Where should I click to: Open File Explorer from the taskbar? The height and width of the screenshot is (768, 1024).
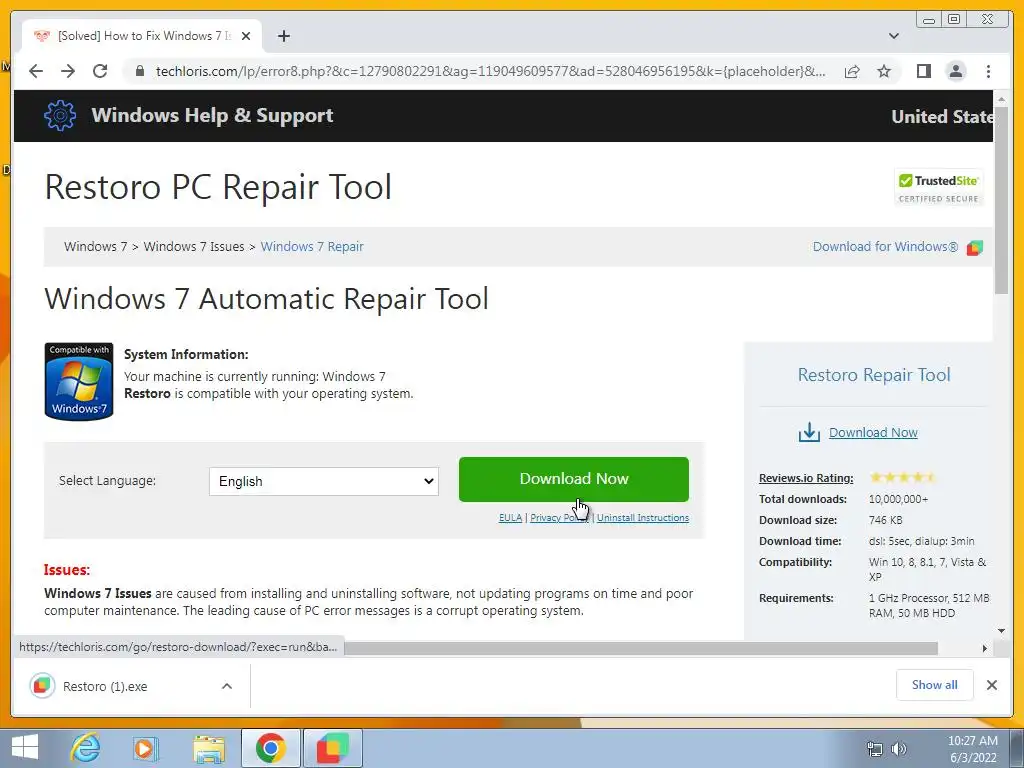pyautogui.click(x=209, y=748)
